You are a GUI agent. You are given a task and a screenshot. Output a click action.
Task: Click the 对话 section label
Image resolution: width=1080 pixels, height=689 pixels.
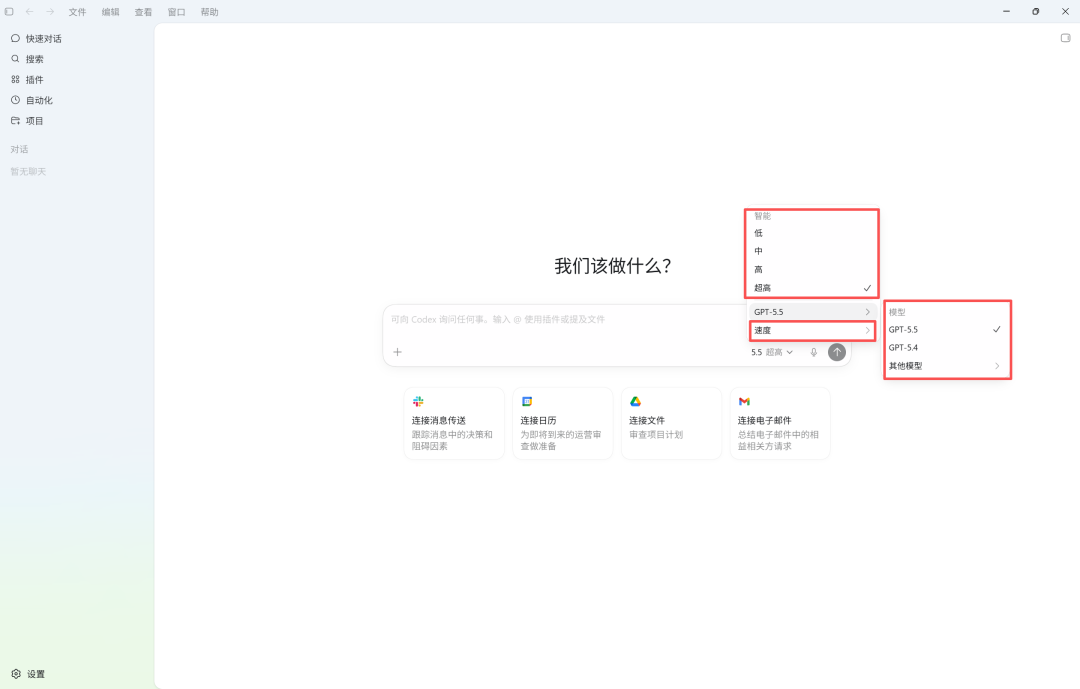tap(19, 150)
